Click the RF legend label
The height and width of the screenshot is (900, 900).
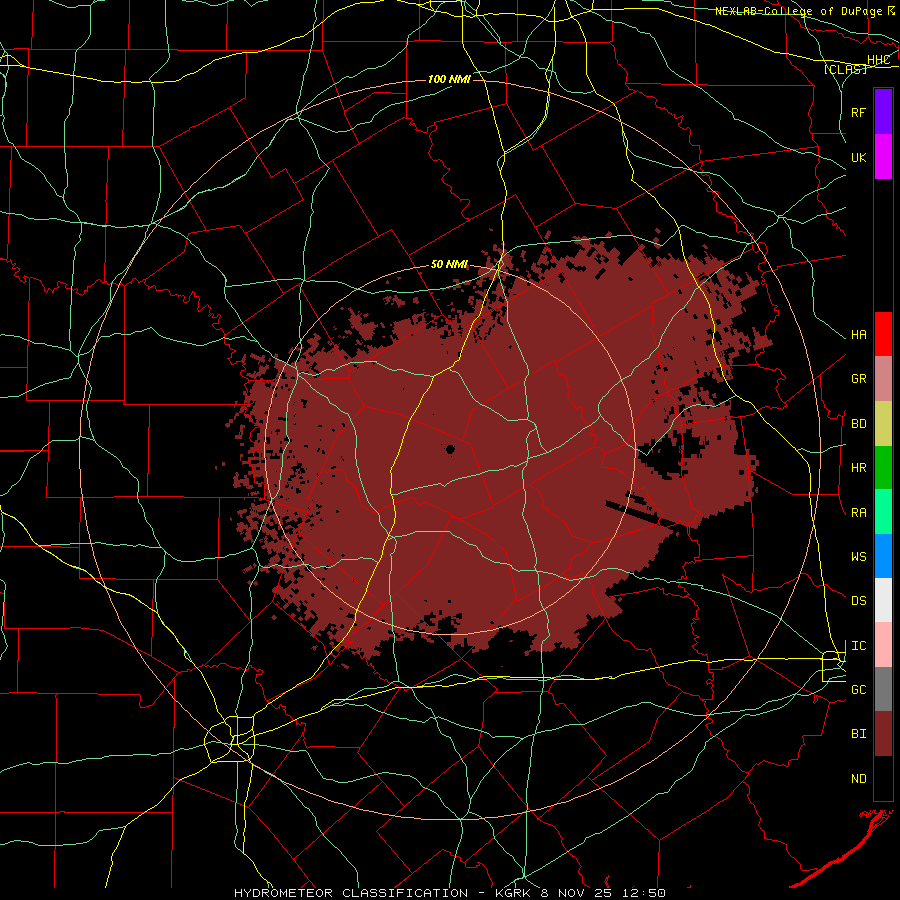click(858, 112)
